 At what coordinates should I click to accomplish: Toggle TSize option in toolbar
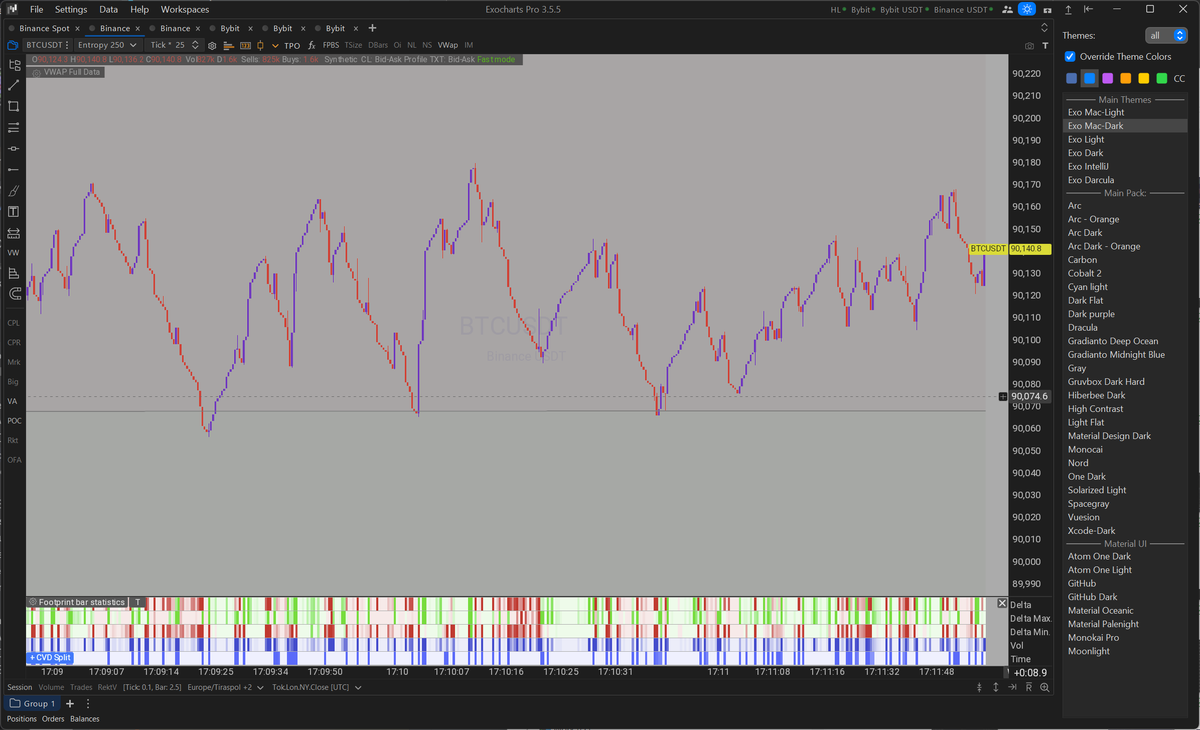(x=353, y=45)
